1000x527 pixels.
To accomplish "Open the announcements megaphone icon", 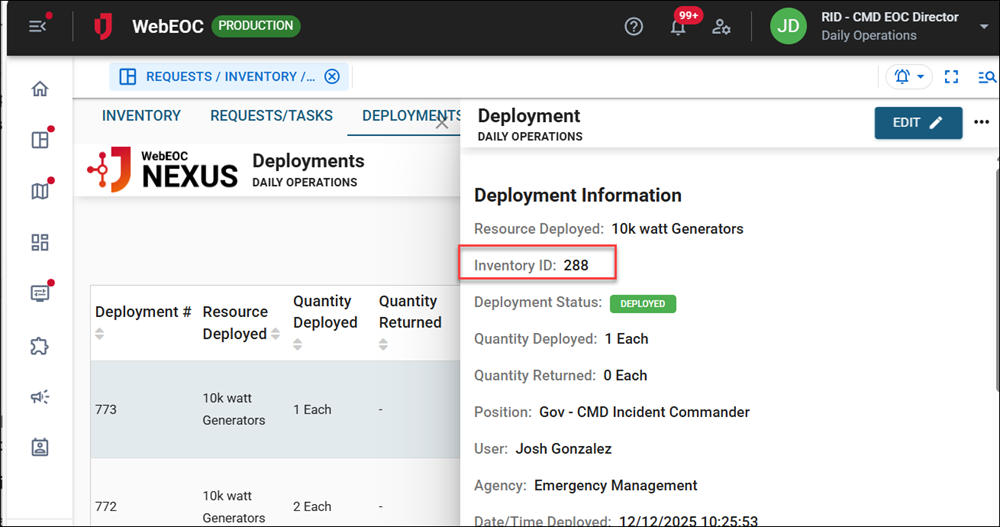I will (40, 397).
